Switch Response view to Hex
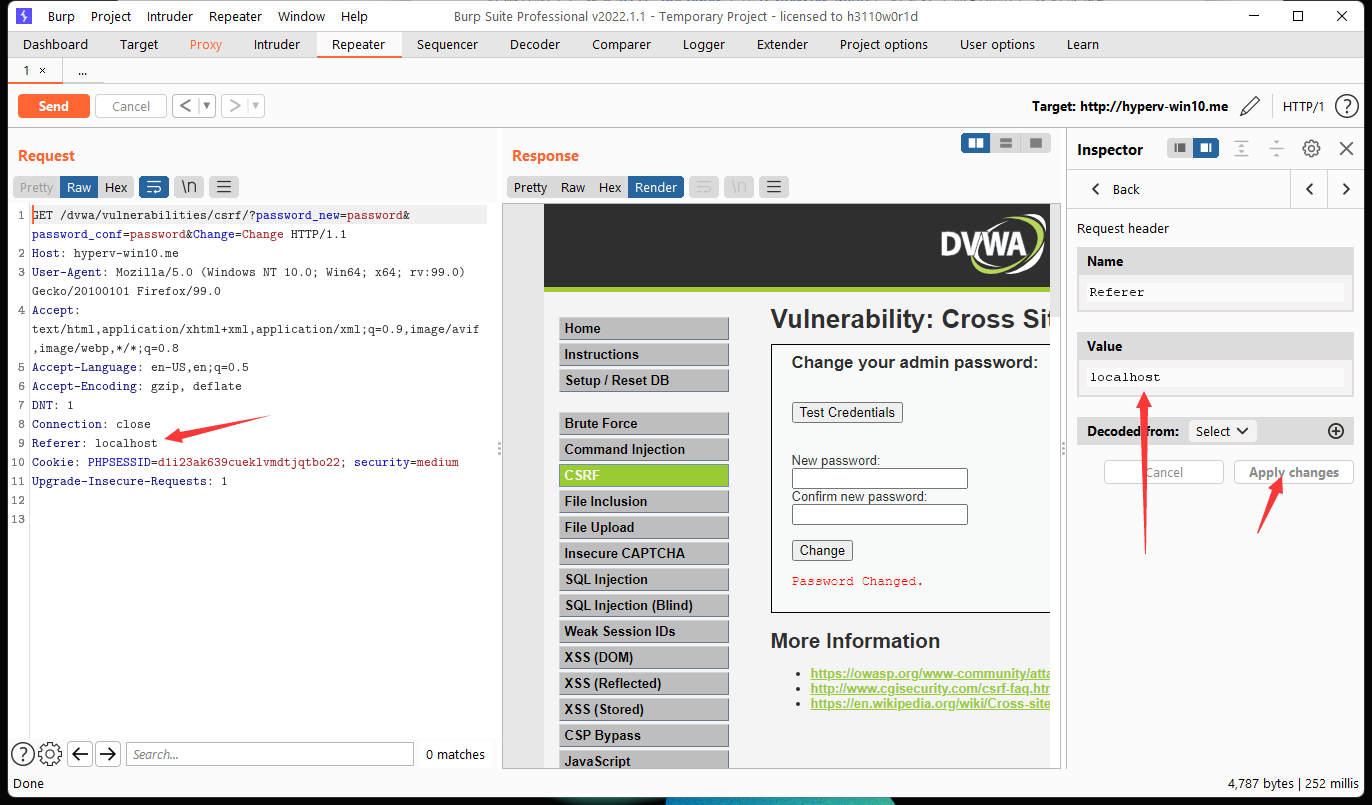This screenshot has height=805, width=1372. click(x=610, y=187)
